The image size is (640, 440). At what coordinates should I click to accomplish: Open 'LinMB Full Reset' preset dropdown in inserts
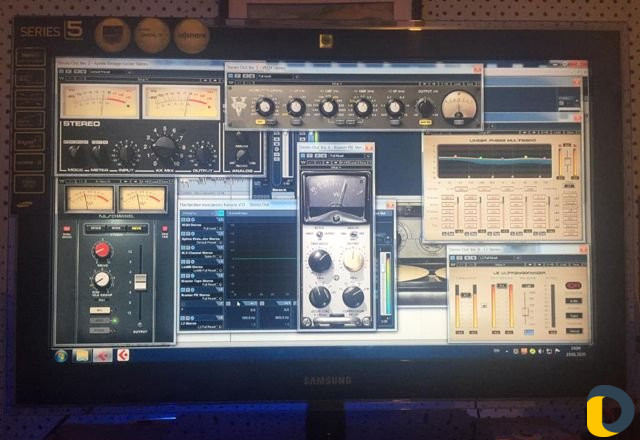point(208,271)
